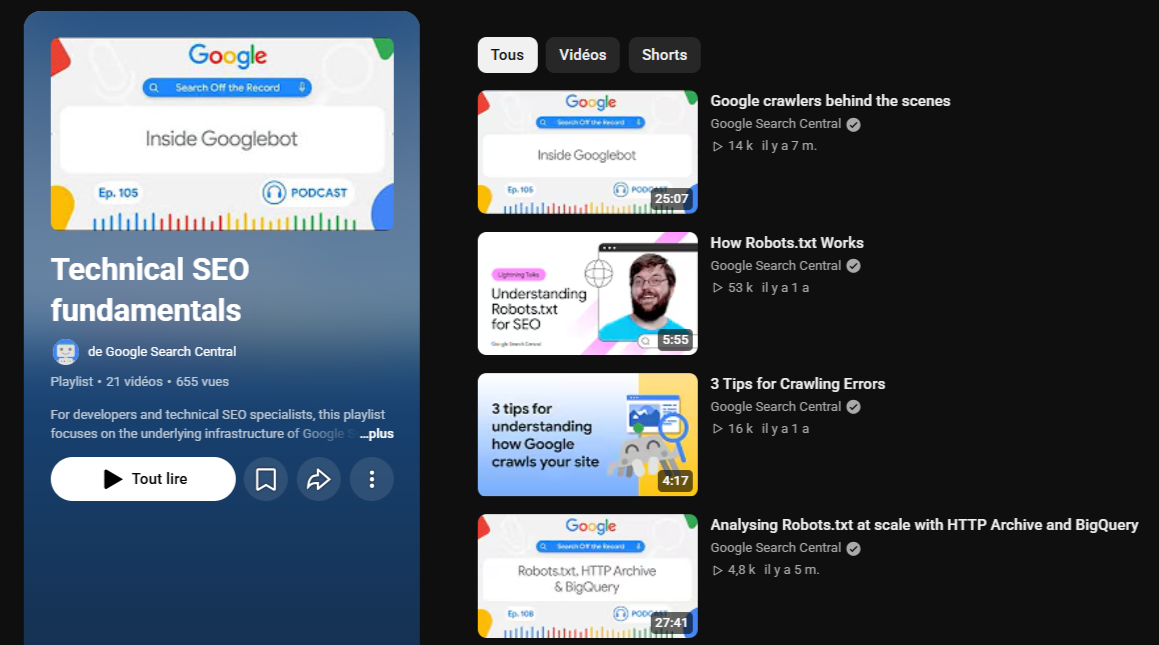Screen dimensions: 1159x645
Task: Click the '3 tips for understanding' thumbnail
Action: pos(588,434)
